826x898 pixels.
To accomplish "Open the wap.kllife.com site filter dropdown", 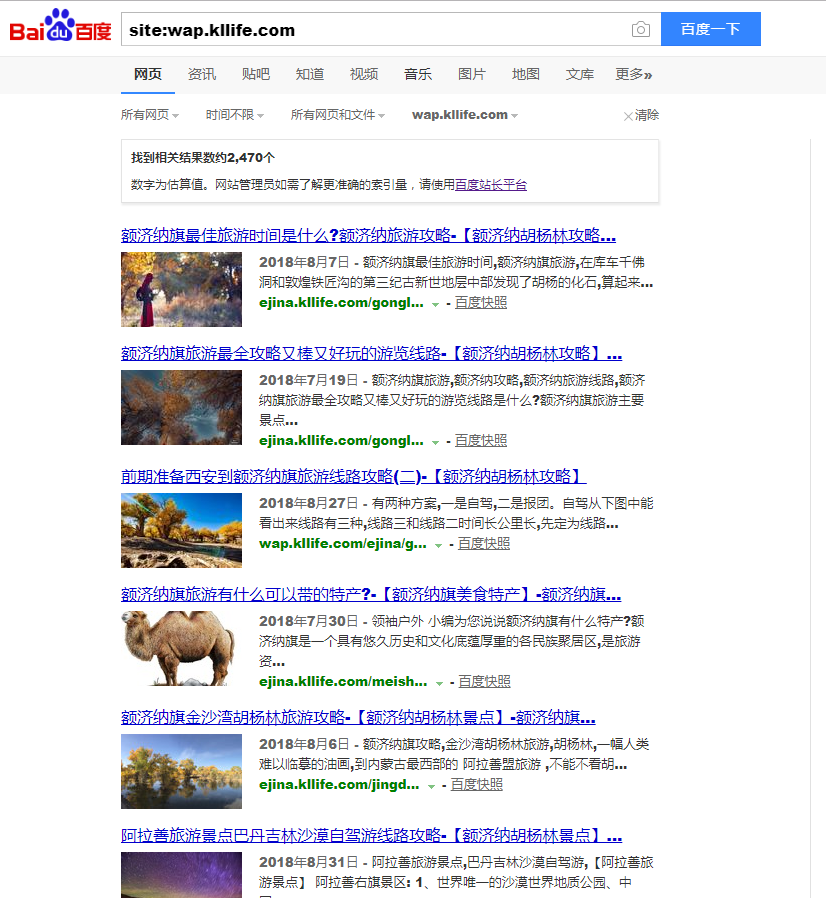I will tap(465, 115).
